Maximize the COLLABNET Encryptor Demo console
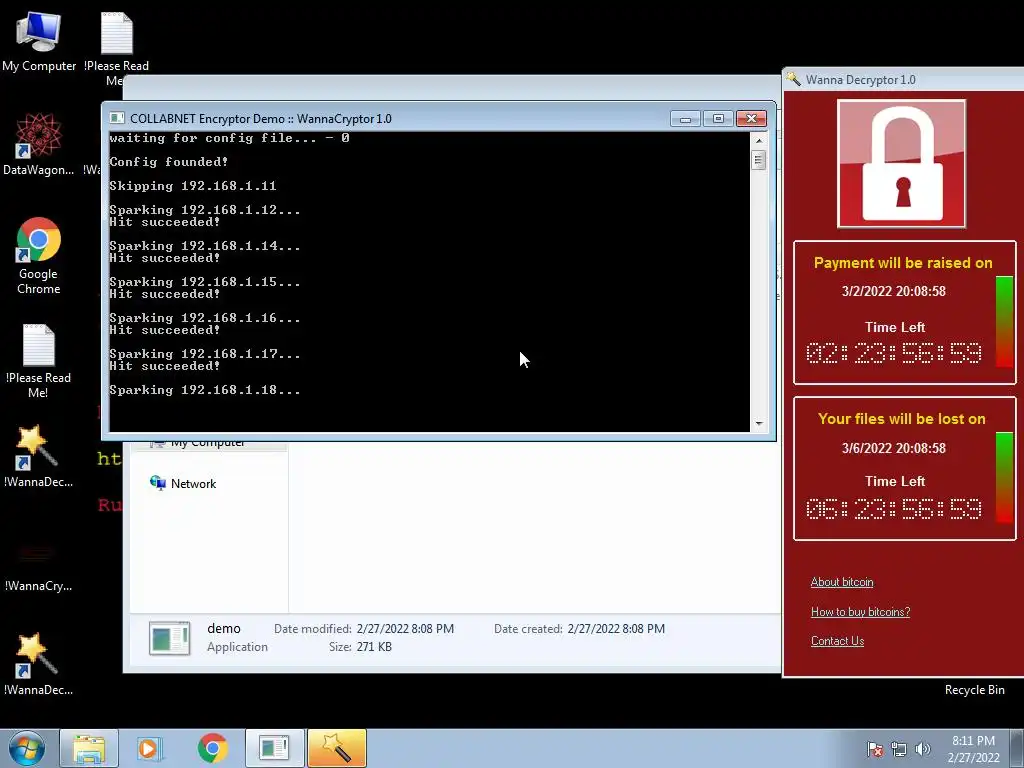This screenshot has height=768, width=1024. pyautogui.click(x=718, y=118)
